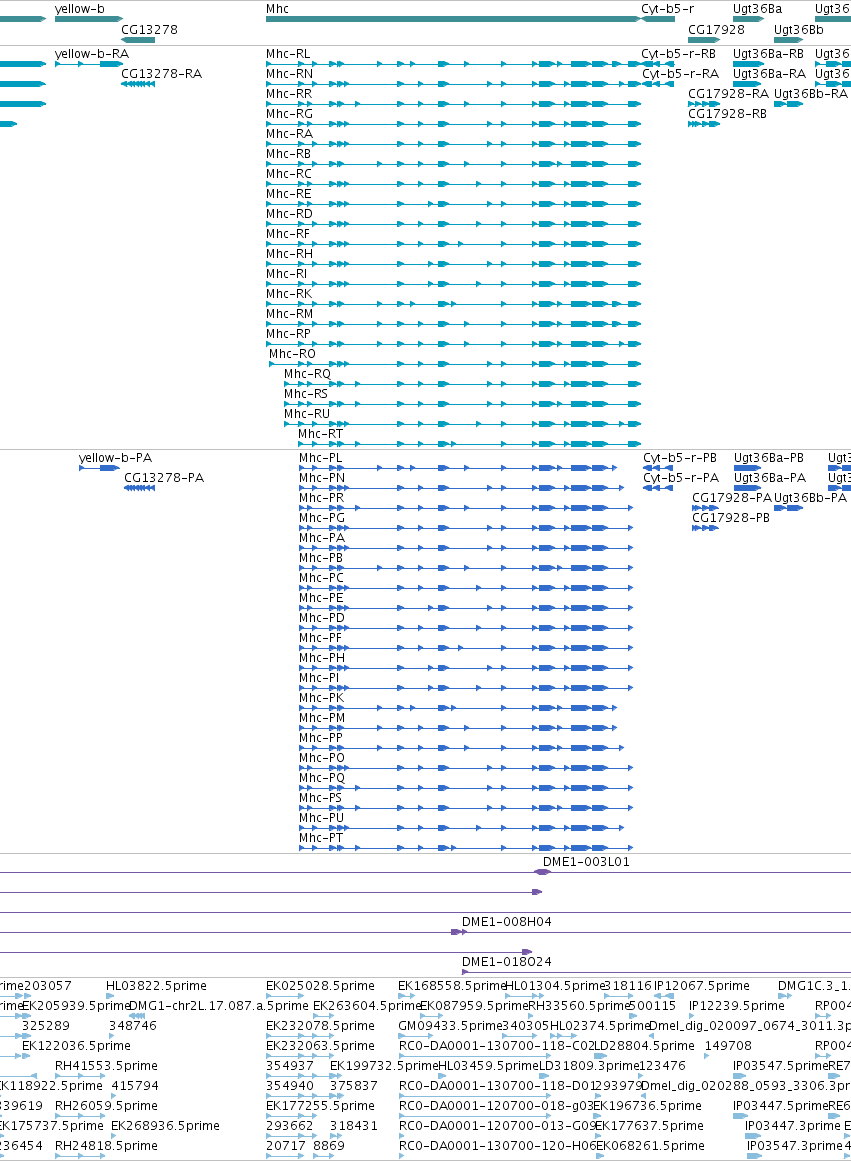Click the Mhc-PN protein label
The image size is (851, 1161).
tap(321, 478)
